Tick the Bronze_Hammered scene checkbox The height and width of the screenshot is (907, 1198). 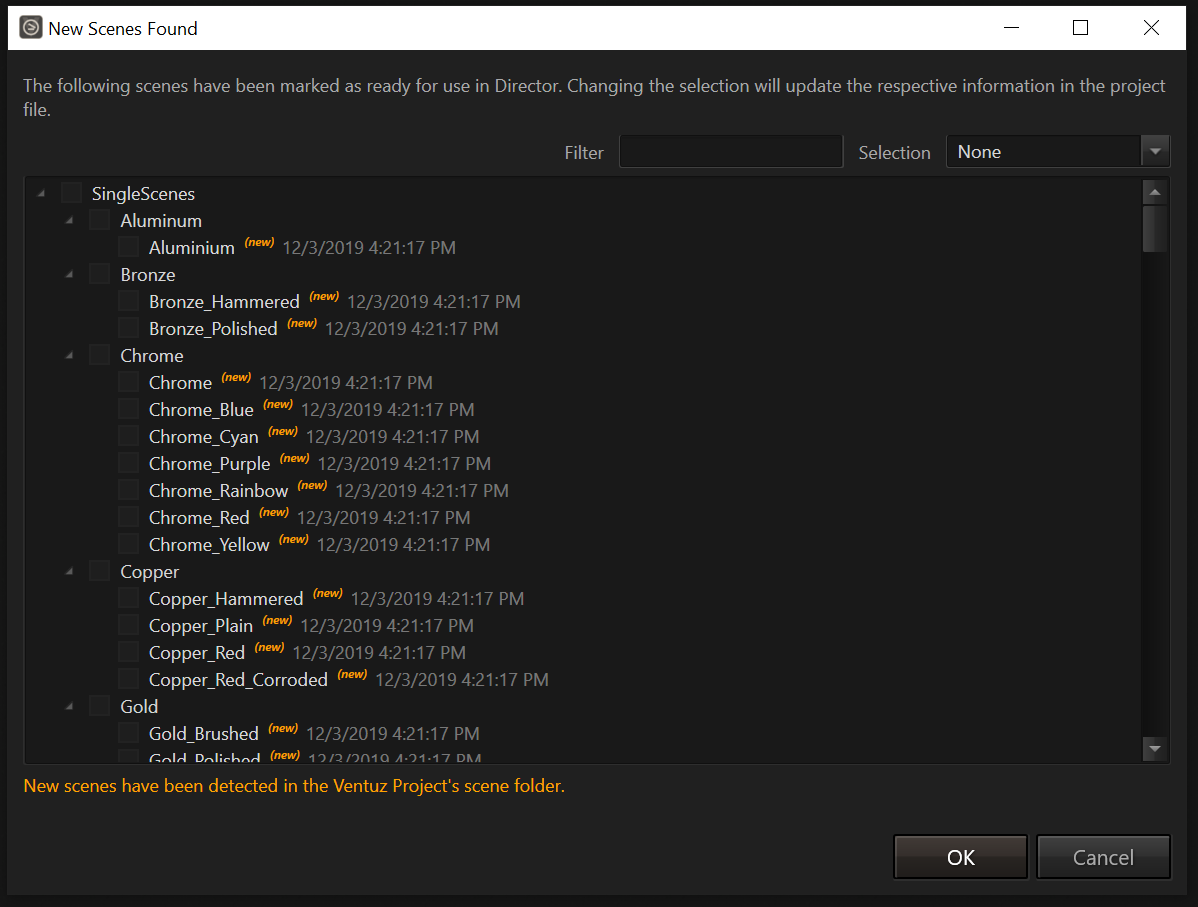tap(129, 301)
